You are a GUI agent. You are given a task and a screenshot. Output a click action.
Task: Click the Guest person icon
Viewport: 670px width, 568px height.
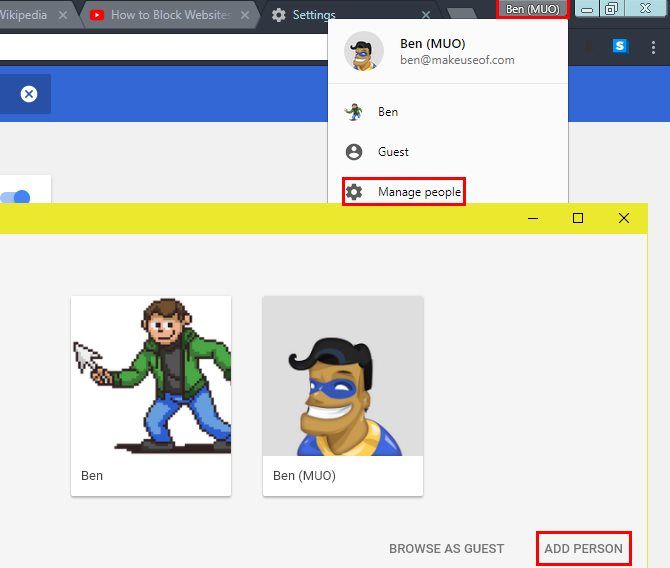pyautogui.click(x=354, y=152)
